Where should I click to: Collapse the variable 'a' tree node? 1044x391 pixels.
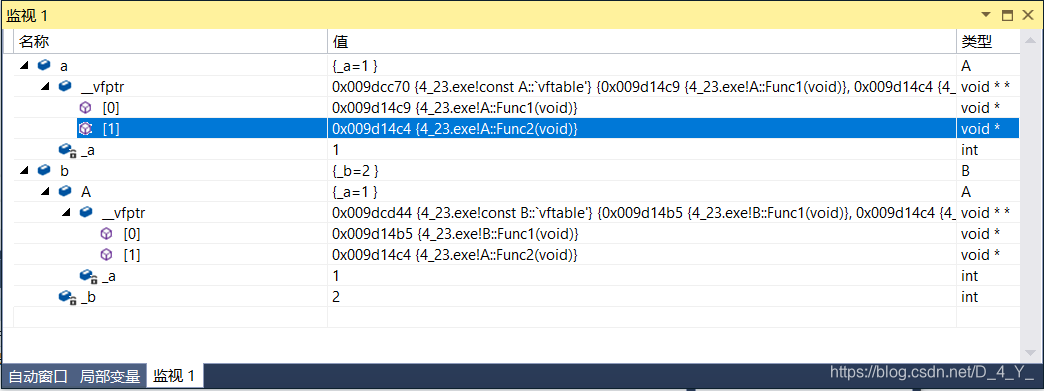tap(24, 66)
